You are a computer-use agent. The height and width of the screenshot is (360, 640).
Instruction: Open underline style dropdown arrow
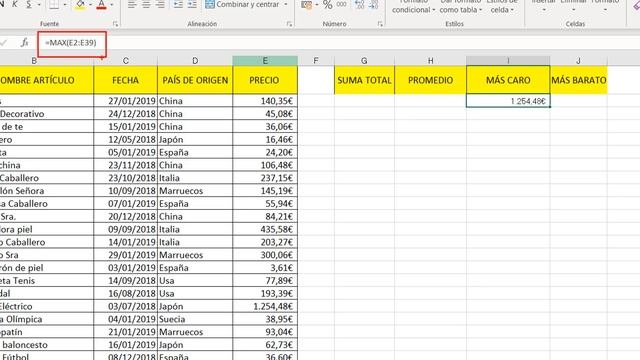(x=39, y=4)
